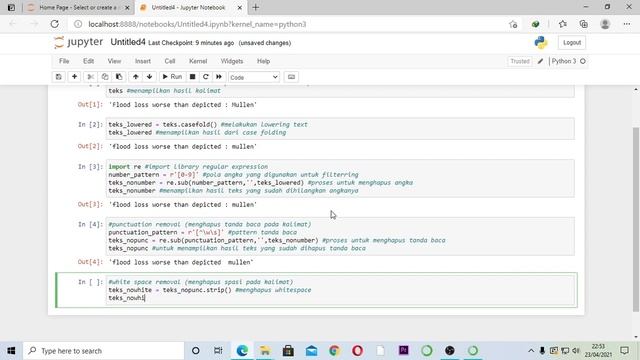Click into the white space removal code cell
This screenshot has height=360, width=640.
[x=340, y=290]
